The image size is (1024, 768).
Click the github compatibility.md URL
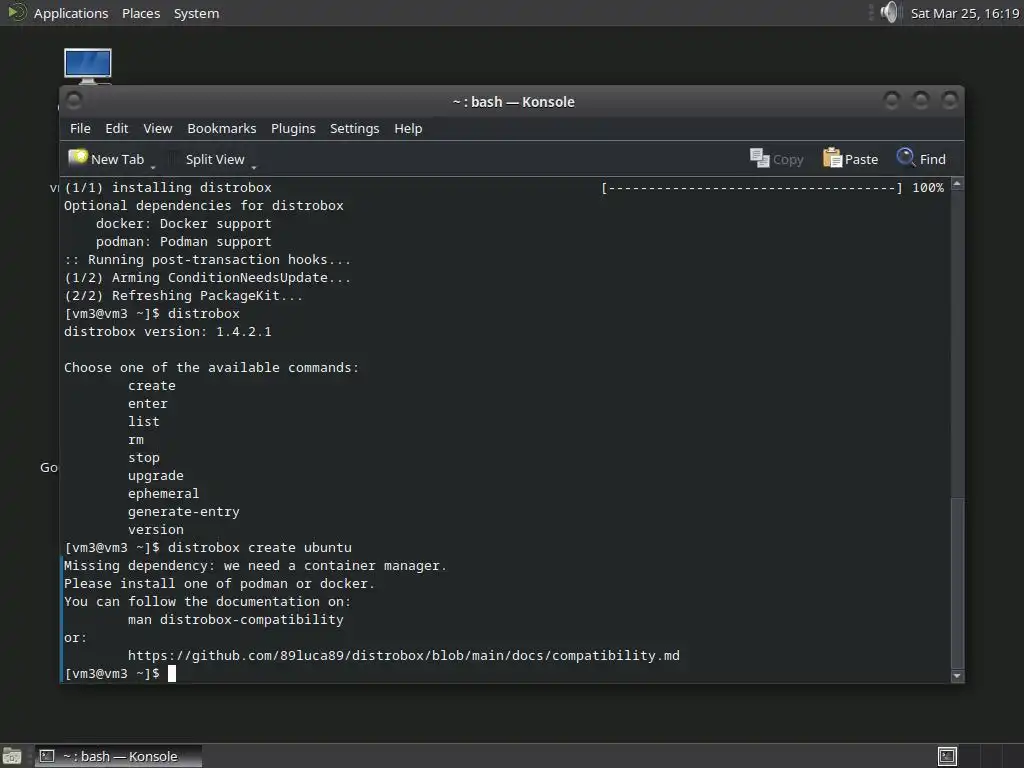coord(404,656)
